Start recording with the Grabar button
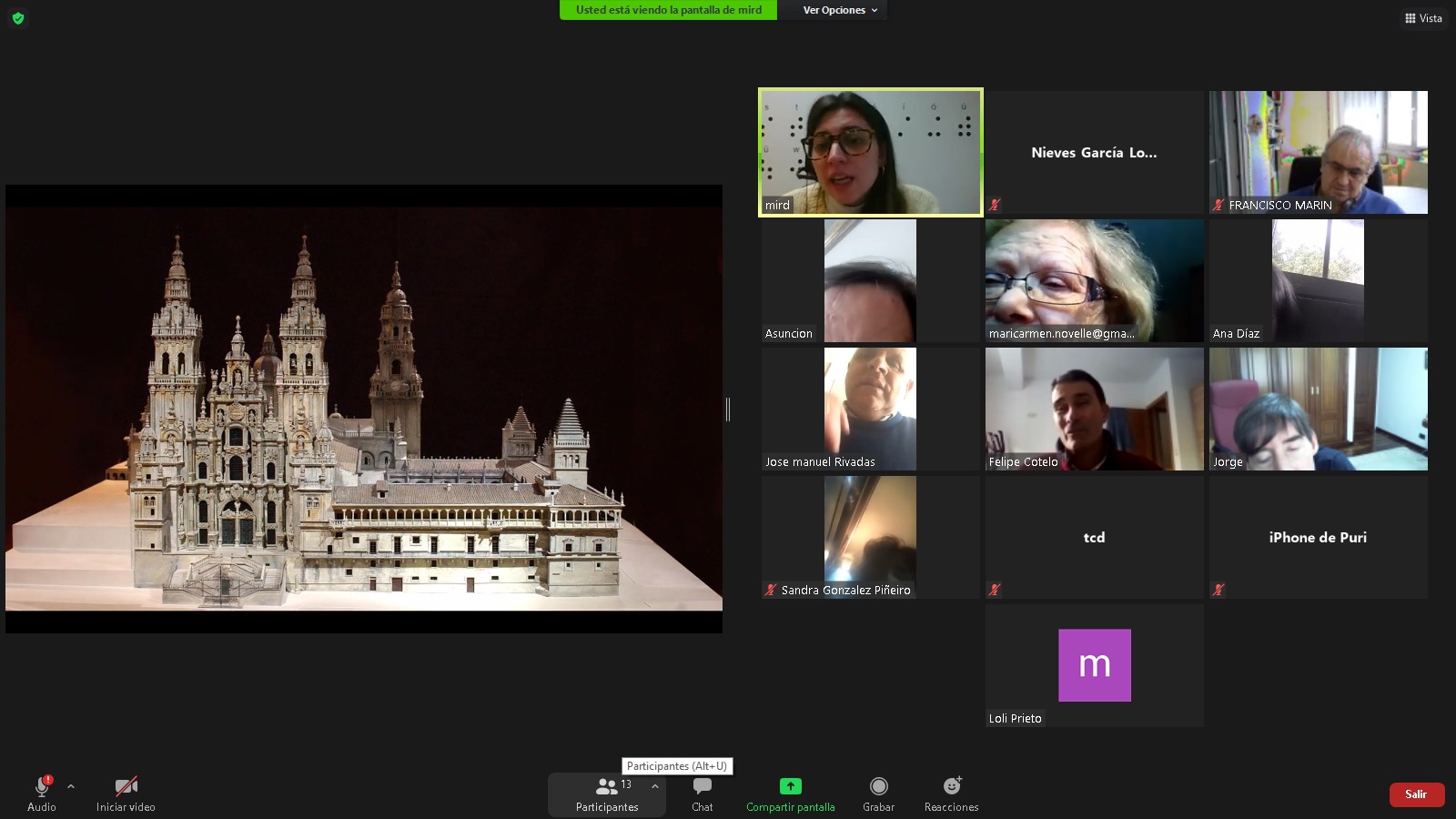The width and height of the screenshot is (1456, 819). pos(878,794)
